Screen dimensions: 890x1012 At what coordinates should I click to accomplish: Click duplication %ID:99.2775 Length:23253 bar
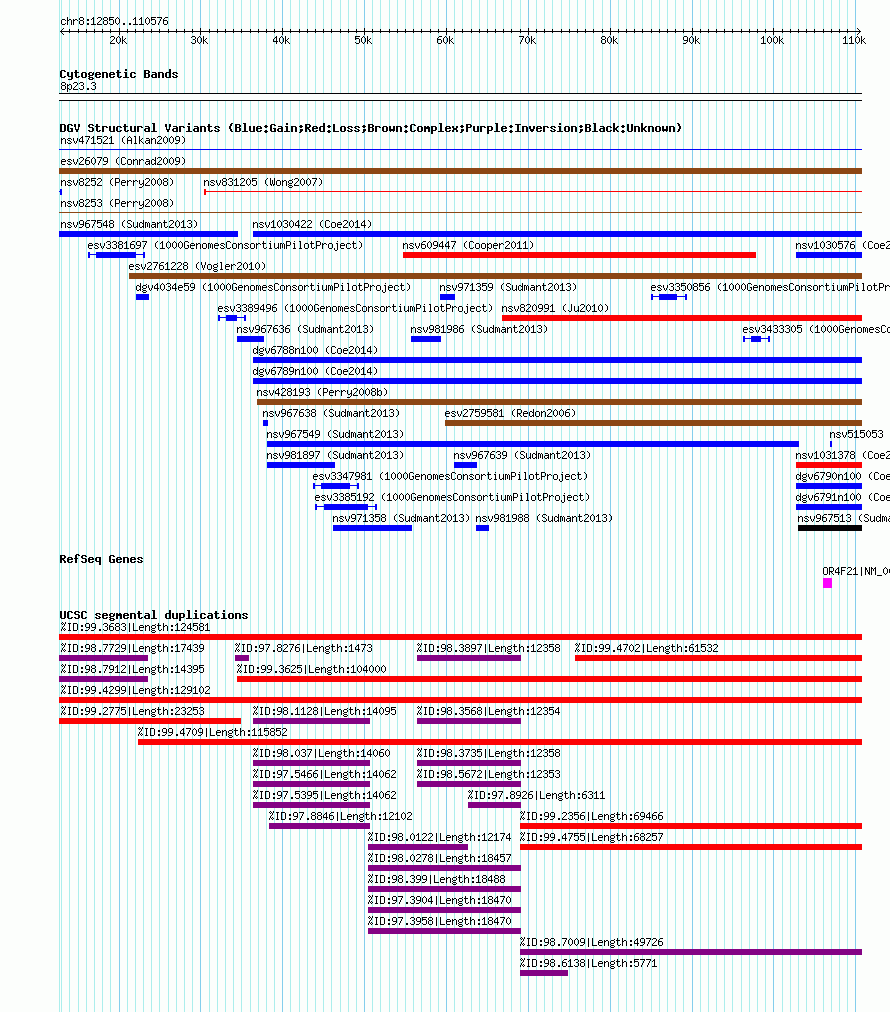[150, 722]
